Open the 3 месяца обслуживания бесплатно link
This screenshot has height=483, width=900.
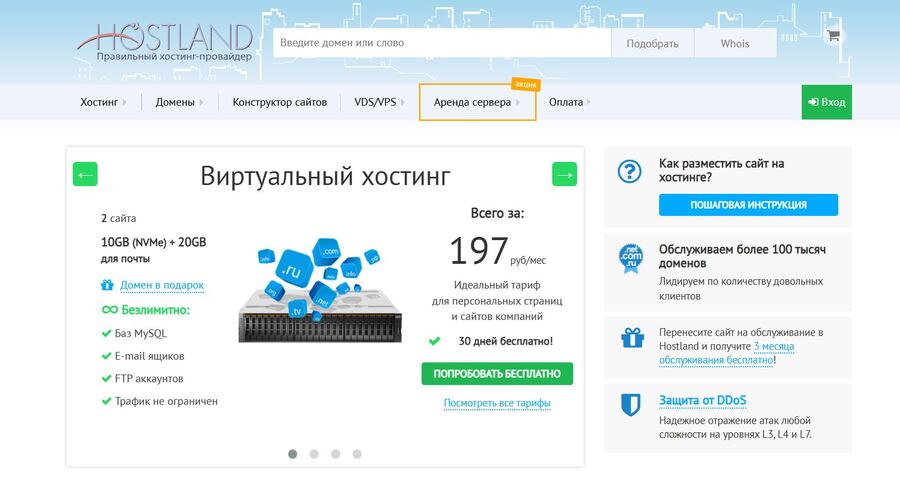(727, 353)
